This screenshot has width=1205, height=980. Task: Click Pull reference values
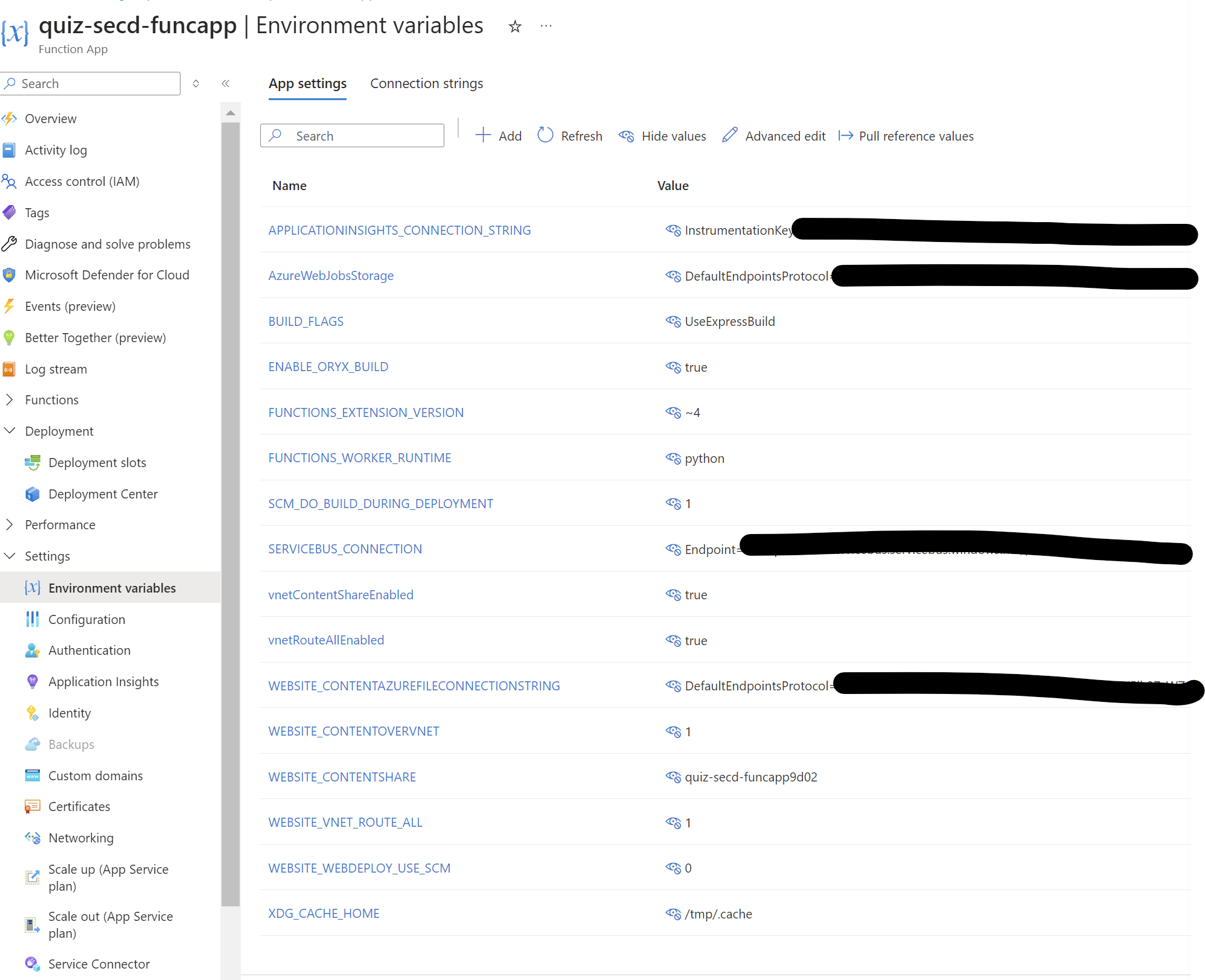[906, 136]
